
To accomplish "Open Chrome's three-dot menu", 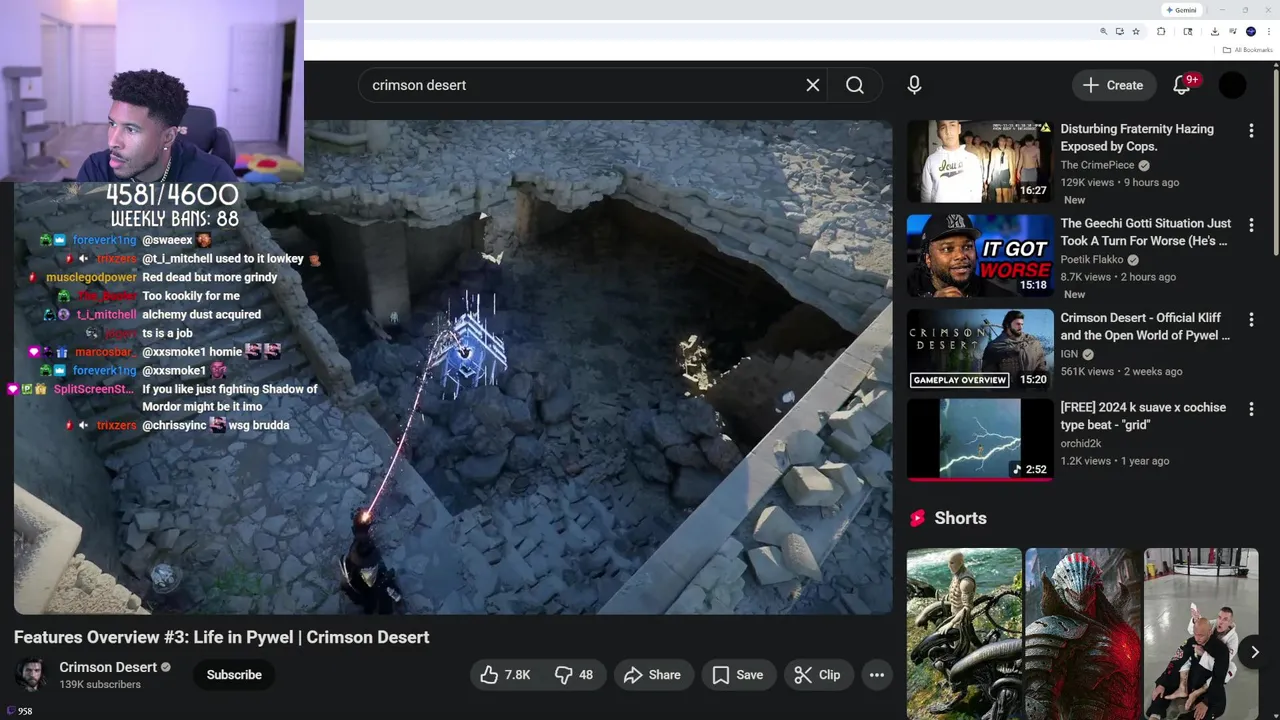I will 1269,31.
